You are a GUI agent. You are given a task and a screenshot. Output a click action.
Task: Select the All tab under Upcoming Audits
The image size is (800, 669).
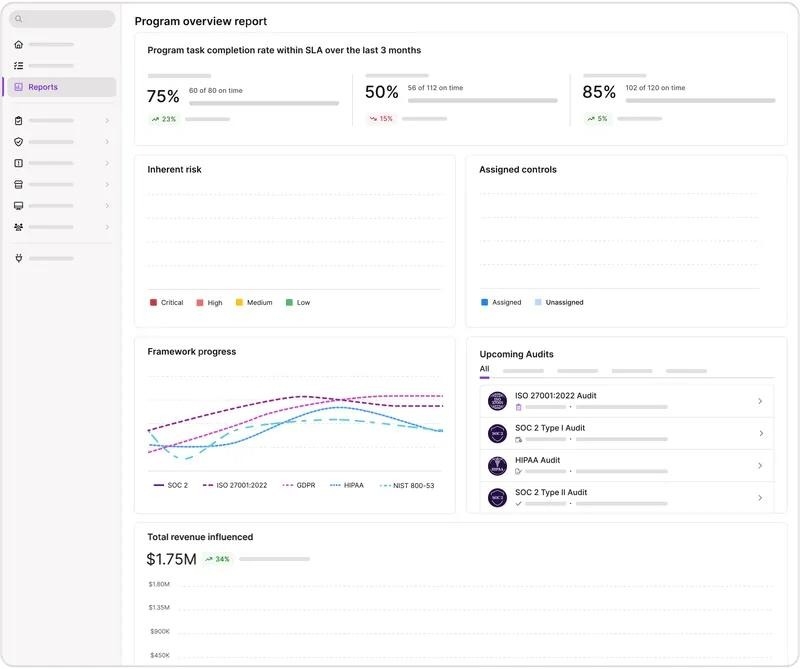point(484,369)
